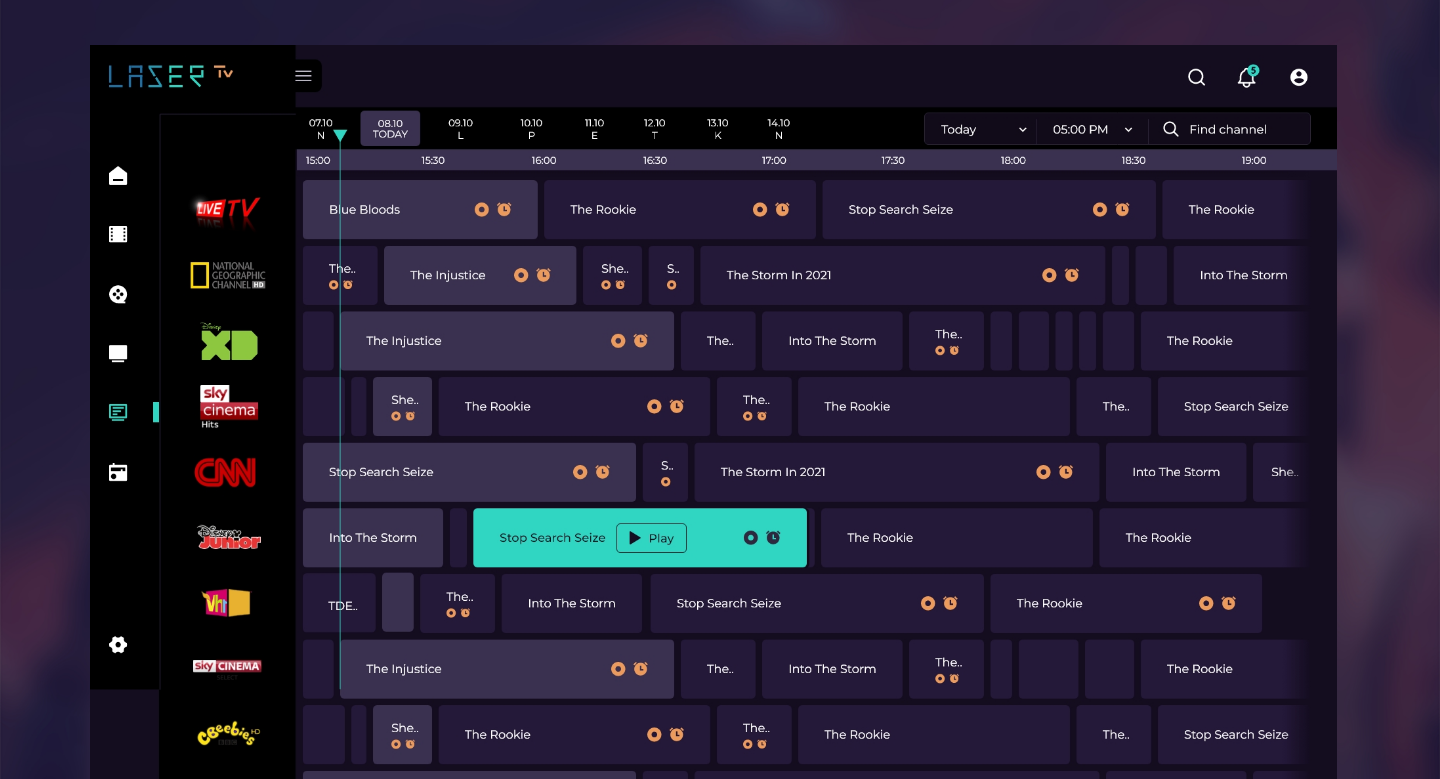Toggle alarm on The Injustice, National Geographic row
1440x779 pixels.
(x=544, y=275)
